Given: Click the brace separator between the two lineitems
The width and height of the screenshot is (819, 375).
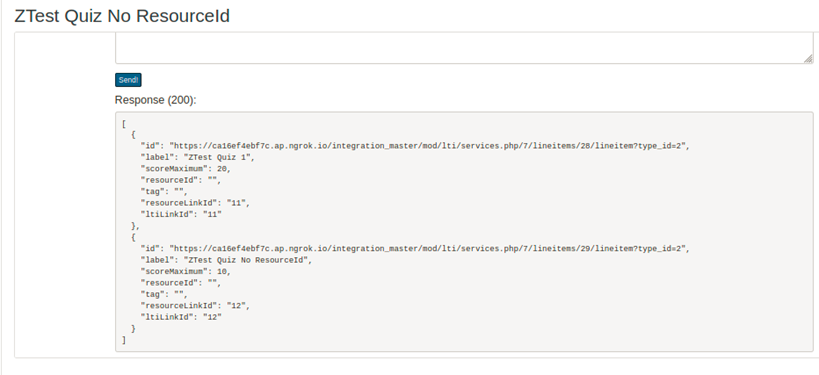Looking at the screenshot, I should click(135, 226).
